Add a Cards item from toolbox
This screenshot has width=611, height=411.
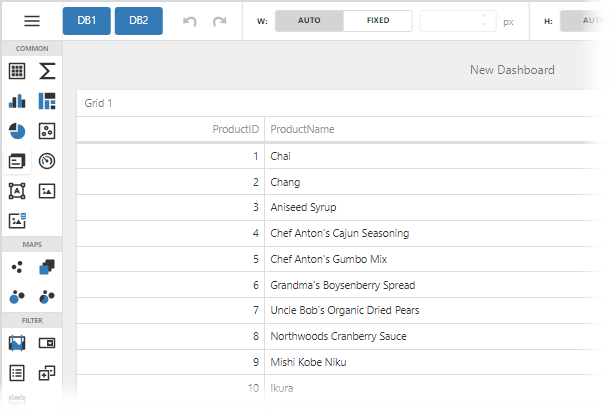tap(17, 161)
